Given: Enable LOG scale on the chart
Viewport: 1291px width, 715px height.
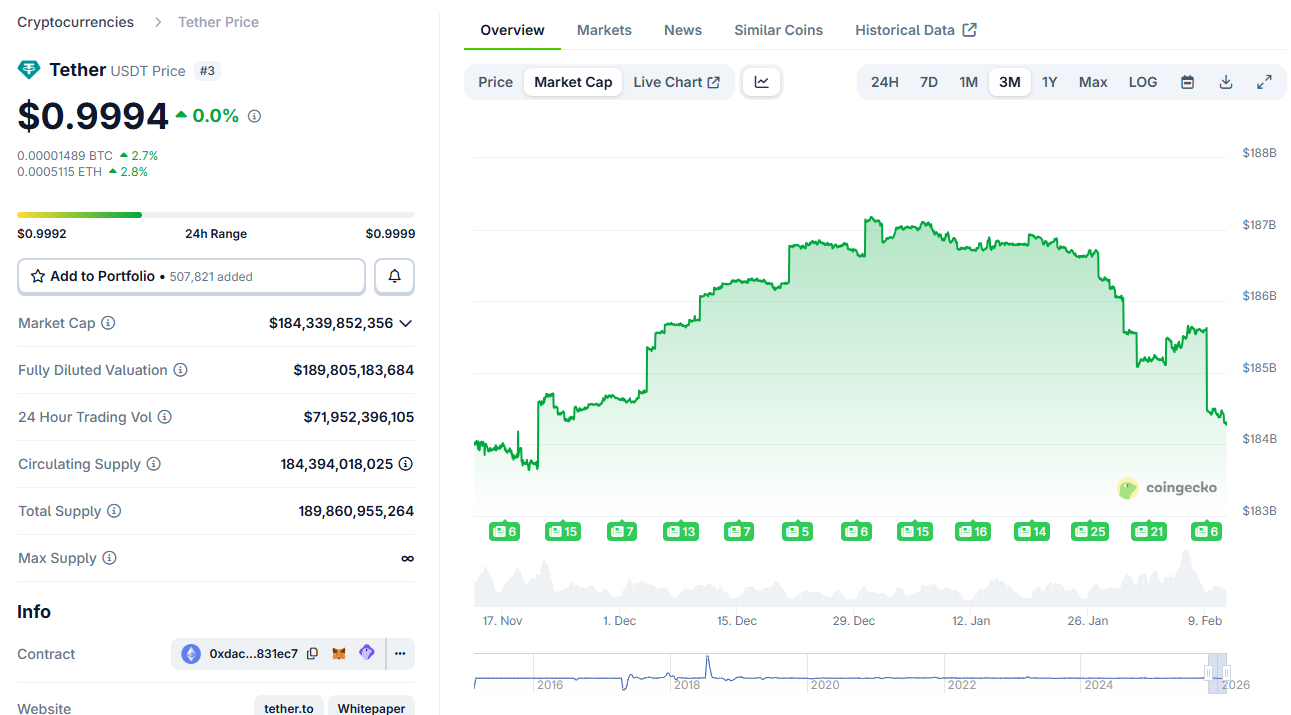Looking at the screenshot, I should (1142, 82).
